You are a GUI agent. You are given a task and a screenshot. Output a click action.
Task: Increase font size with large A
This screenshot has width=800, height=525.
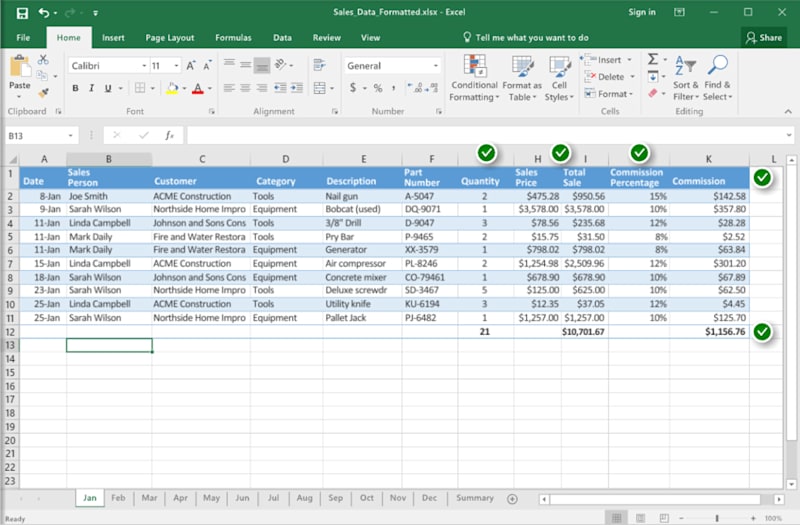190,65
